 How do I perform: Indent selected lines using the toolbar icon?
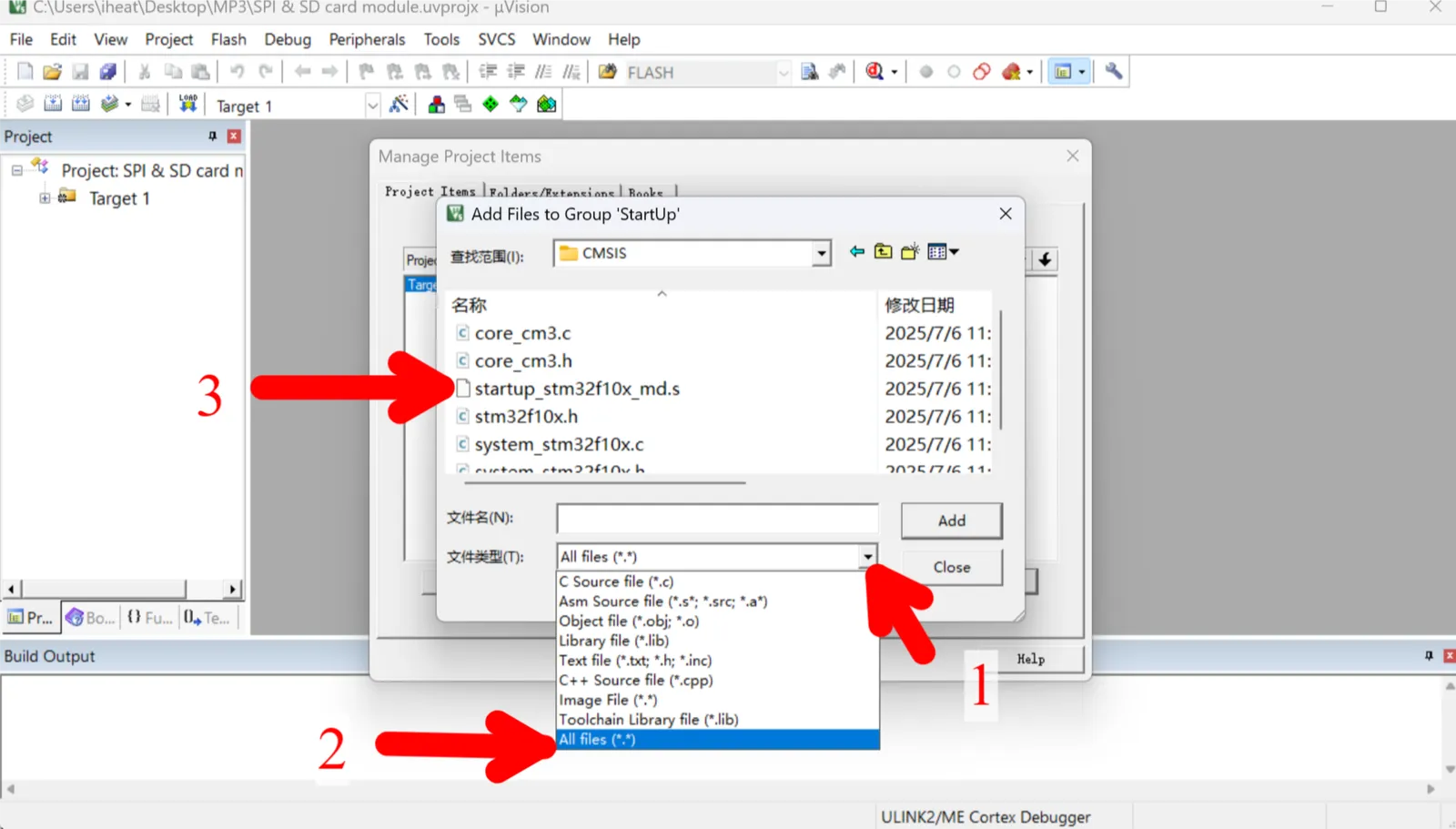[488, 72]
